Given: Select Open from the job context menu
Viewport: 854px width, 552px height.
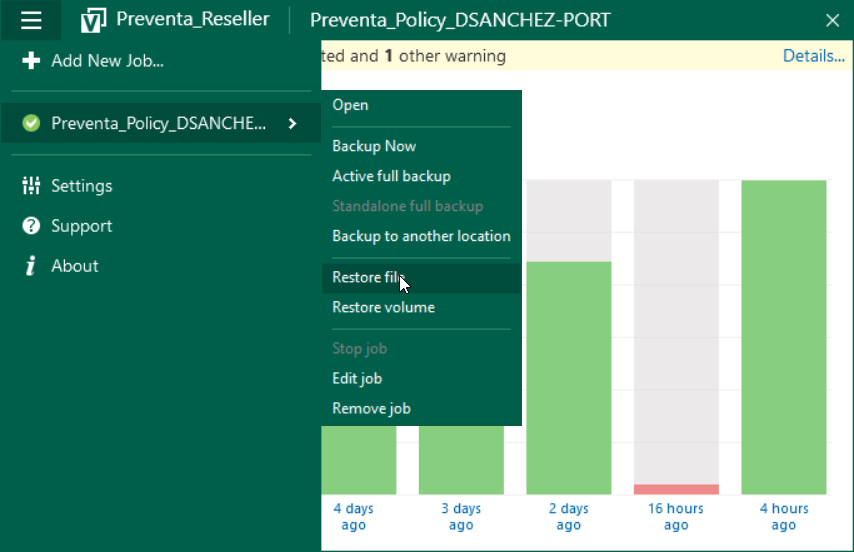Looking at the screenshot, I should [350, 105].
